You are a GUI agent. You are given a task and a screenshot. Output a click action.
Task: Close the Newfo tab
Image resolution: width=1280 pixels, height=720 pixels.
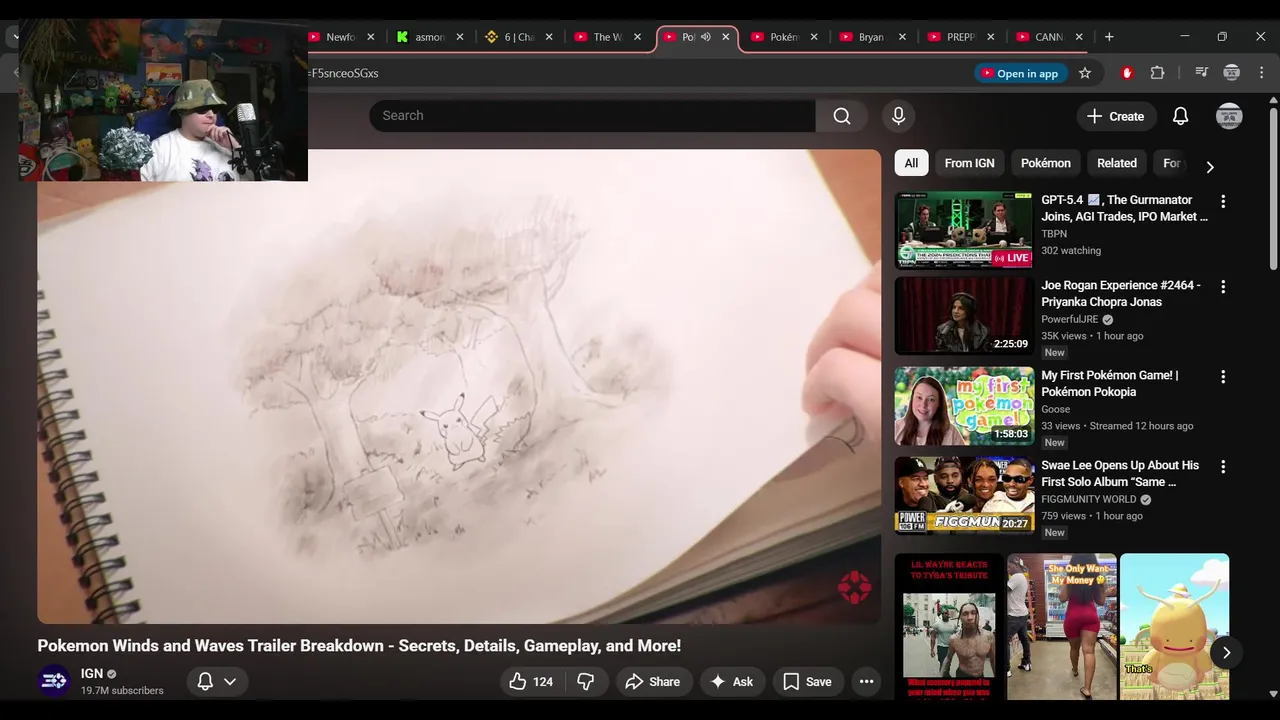tap(371, 37)
